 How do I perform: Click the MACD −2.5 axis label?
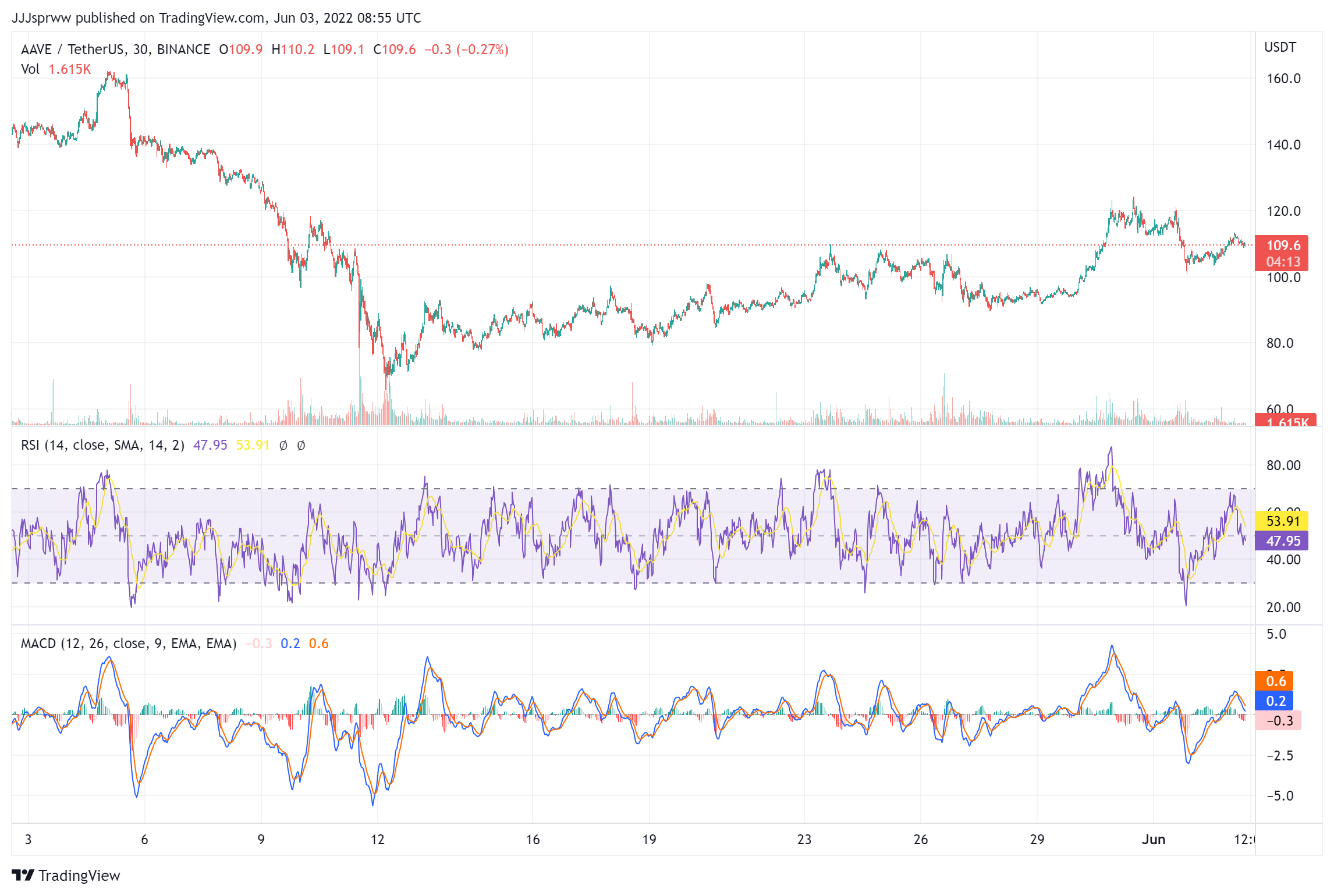[x=1279, y=756]
